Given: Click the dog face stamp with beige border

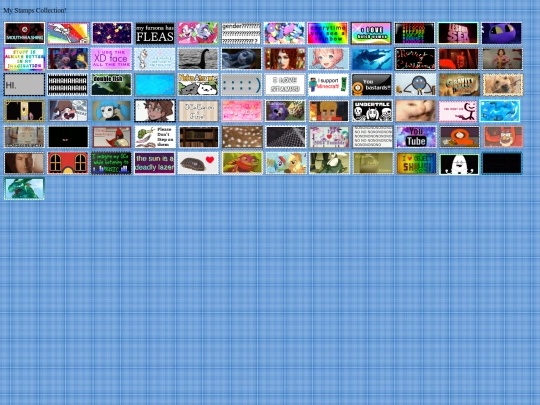Looking at the screenshot, I should coord(502,85).
